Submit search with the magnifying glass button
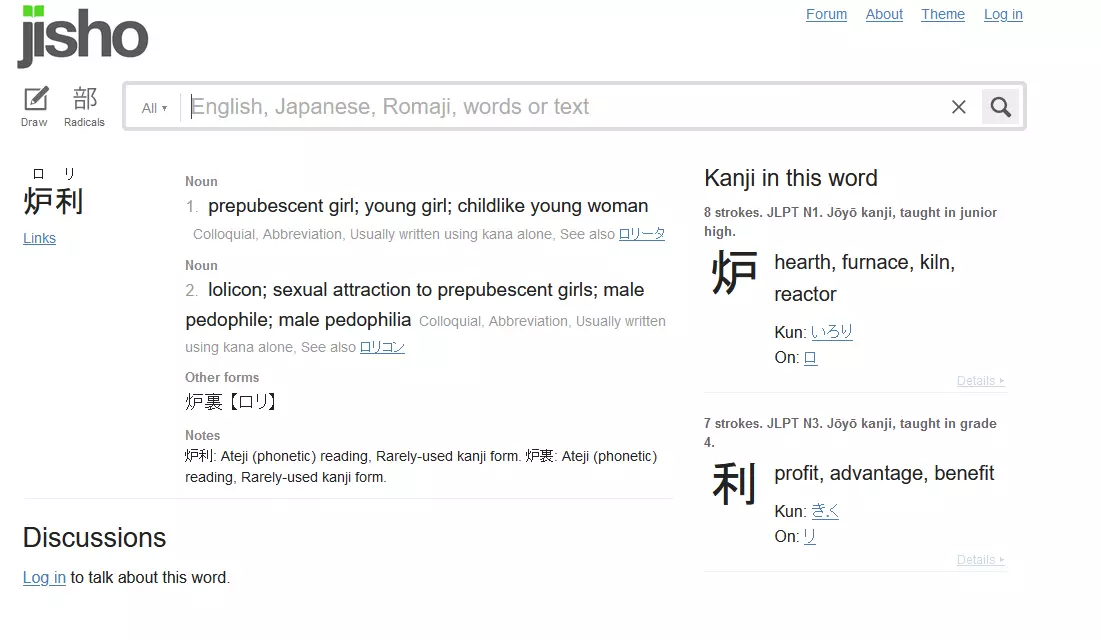 pos(1001,107)
